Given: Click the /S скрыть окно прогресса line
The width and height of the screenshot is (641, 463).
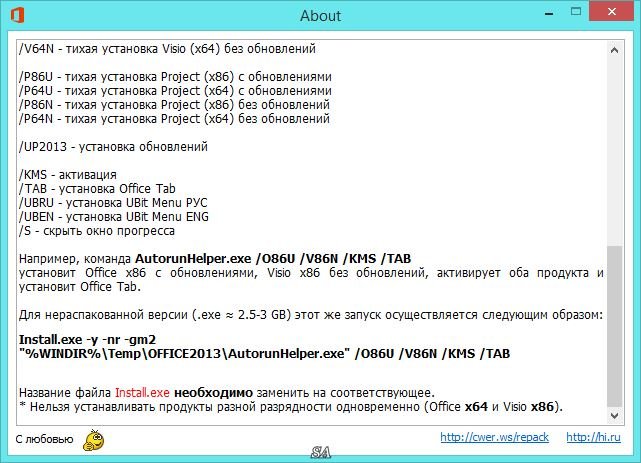Looking at the screenshot, I should tap(97, 231).
